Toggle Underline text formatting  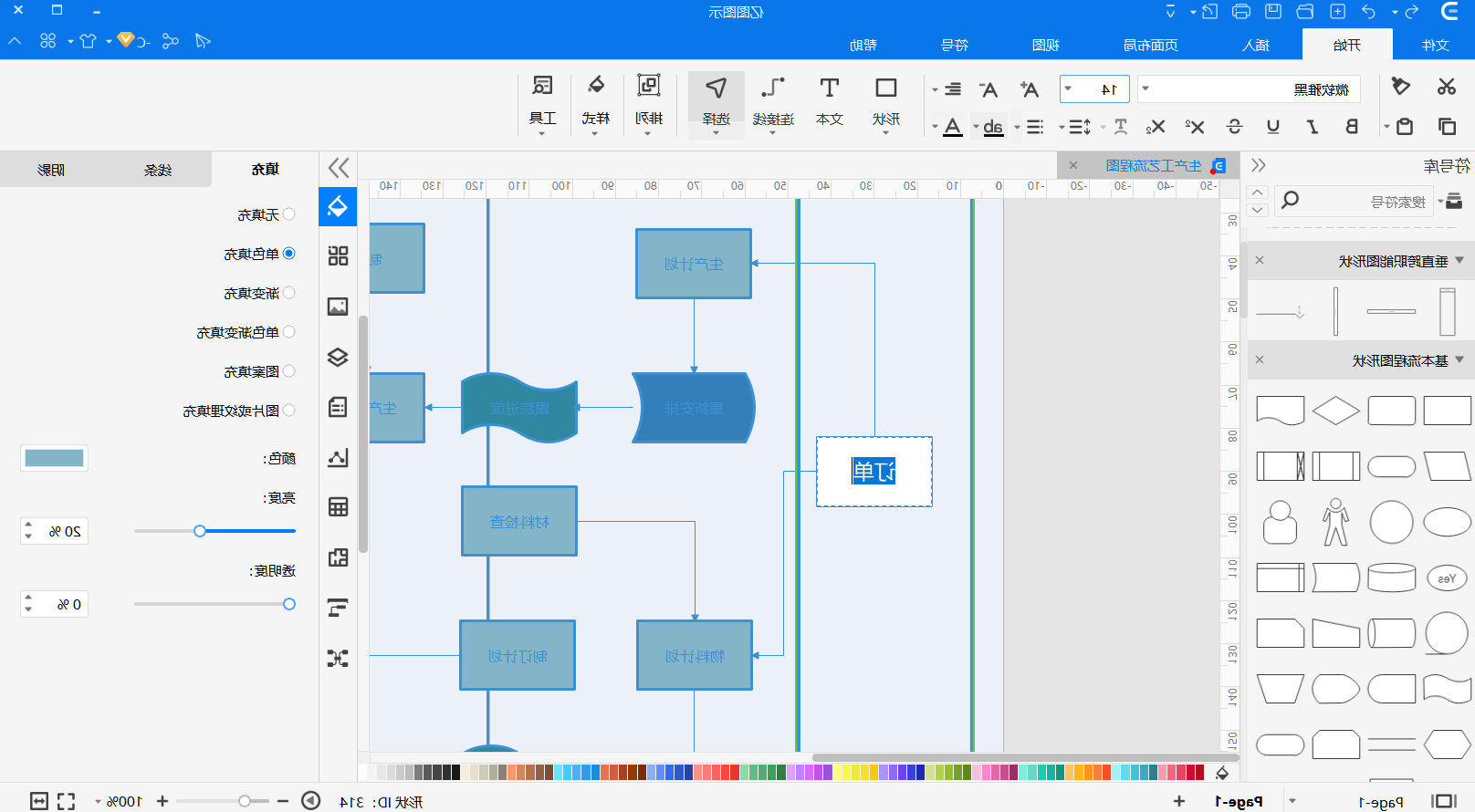(1273, 126)
